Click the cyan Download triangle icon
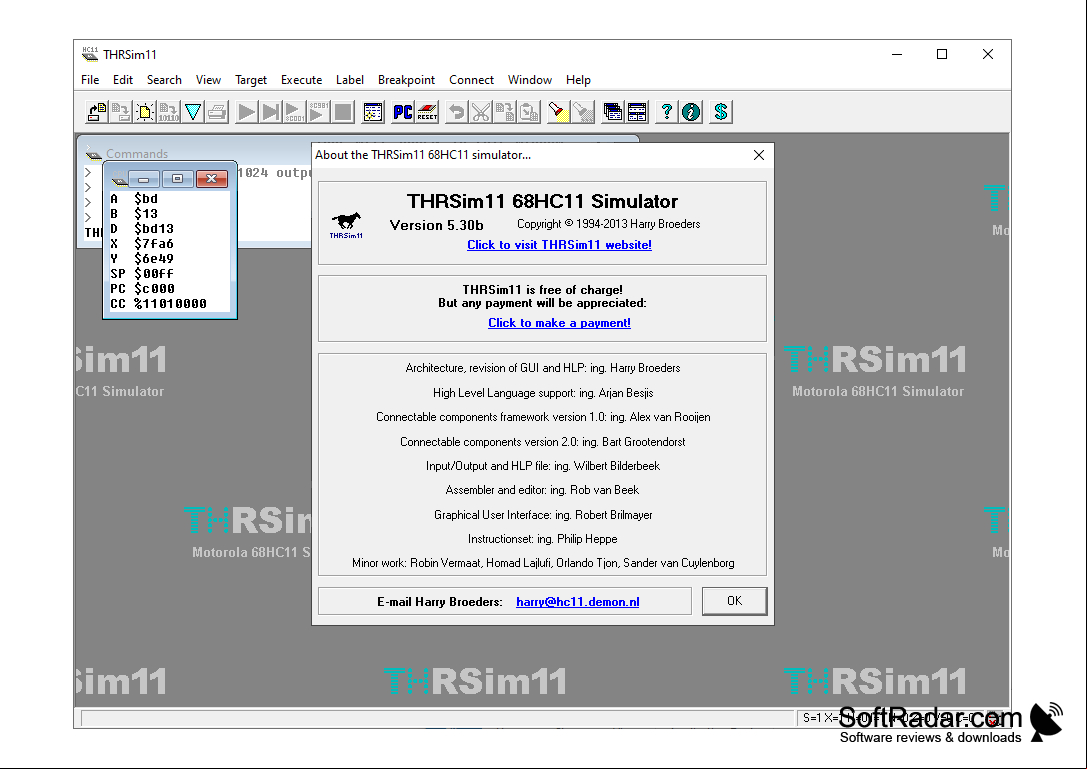Image resolution: width=1087 pixels, height=769 pixels. coord(193,112)
